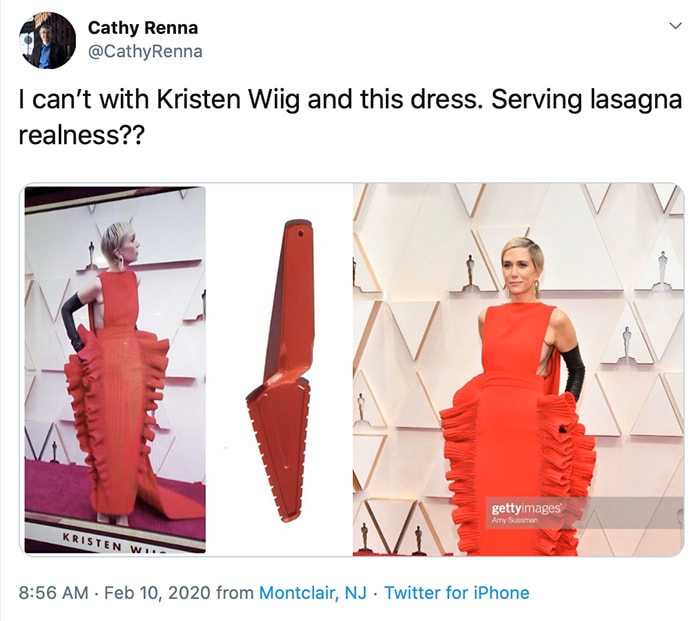Click the hanging hole on server handle
Image resolution: width=700 pixels, height=621 pixels.
[300, 233]
